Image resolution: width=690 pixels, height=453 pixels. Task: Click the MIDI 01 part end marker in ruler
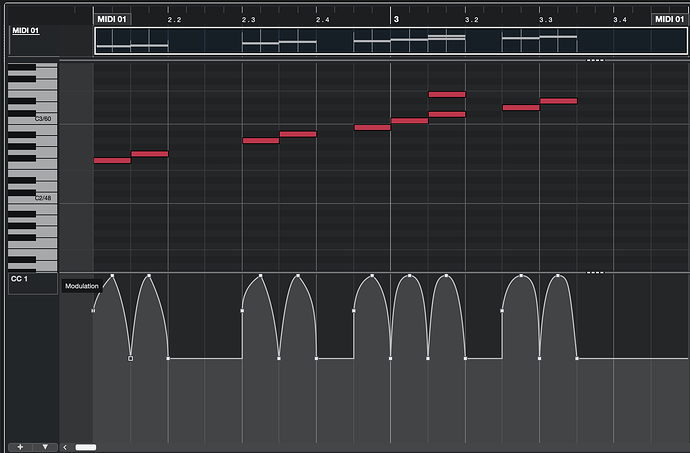(669, 19)
